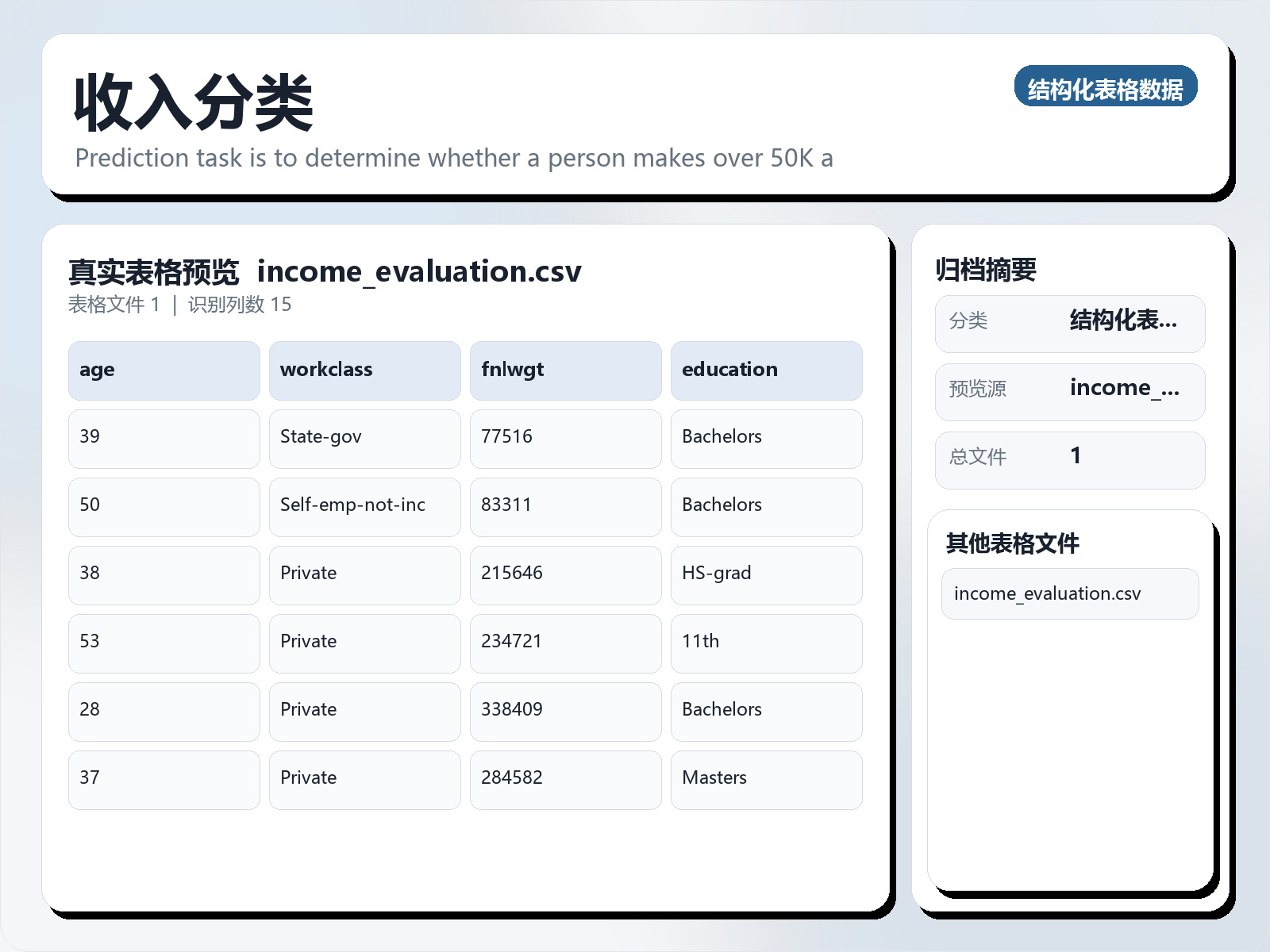
Task: Open the 其他表格文件 section header
Action: click(1013, 544)
